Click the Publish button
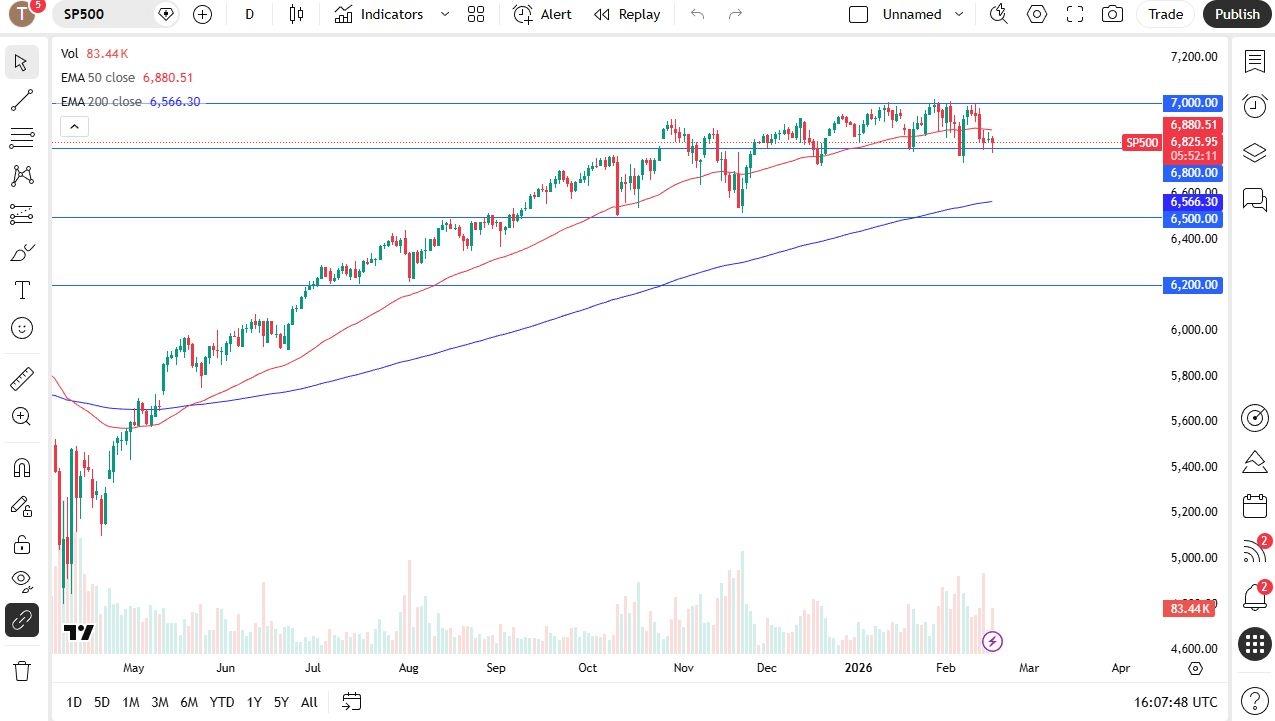The height and width of the screenshot is (721, 1275). pyautogui.click(x=1237, y=14)
